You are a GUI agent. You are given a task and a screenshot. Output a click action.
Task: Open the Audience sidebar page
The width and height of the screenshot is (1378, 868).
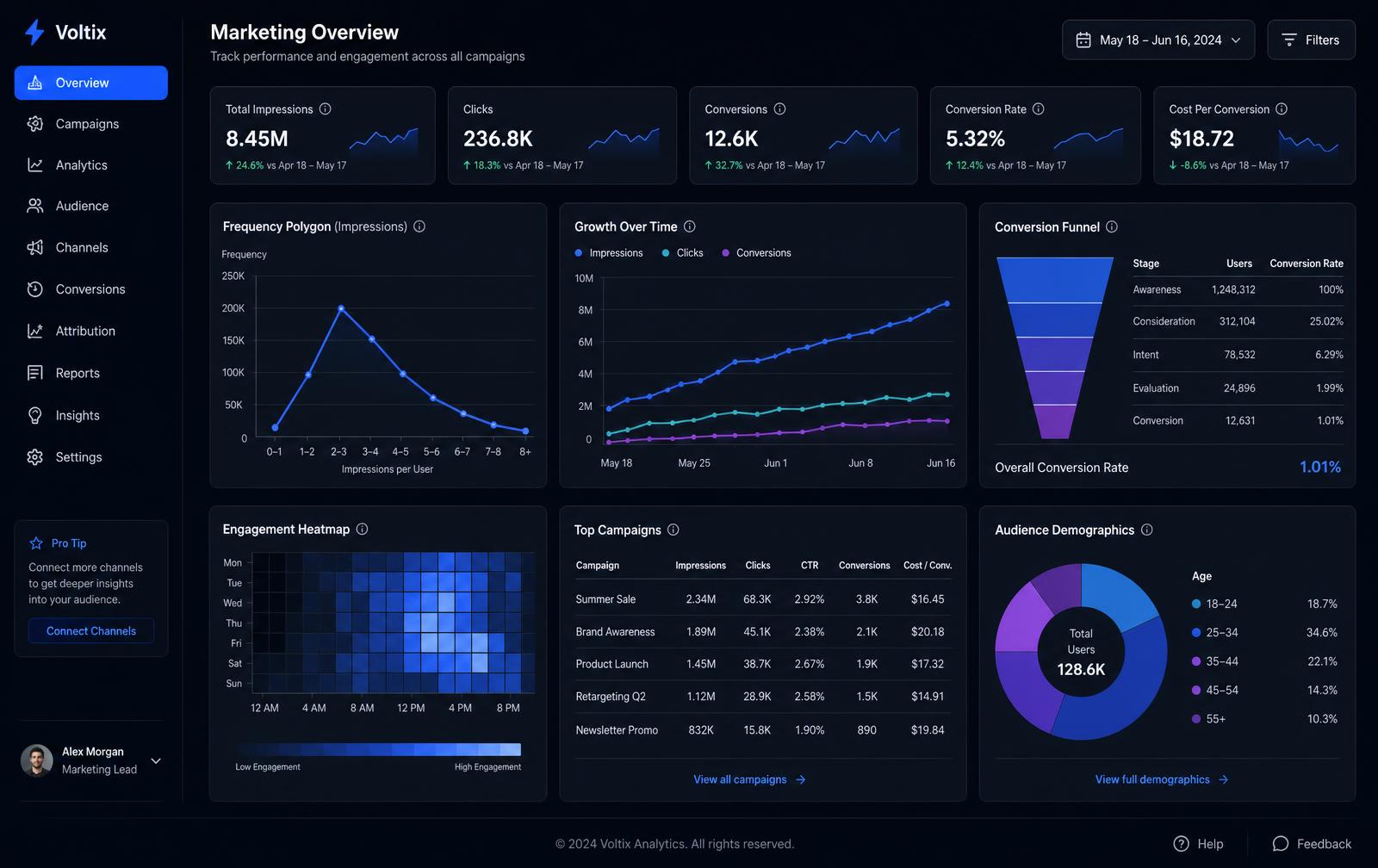pyautogui.click(x=91, y=206)
